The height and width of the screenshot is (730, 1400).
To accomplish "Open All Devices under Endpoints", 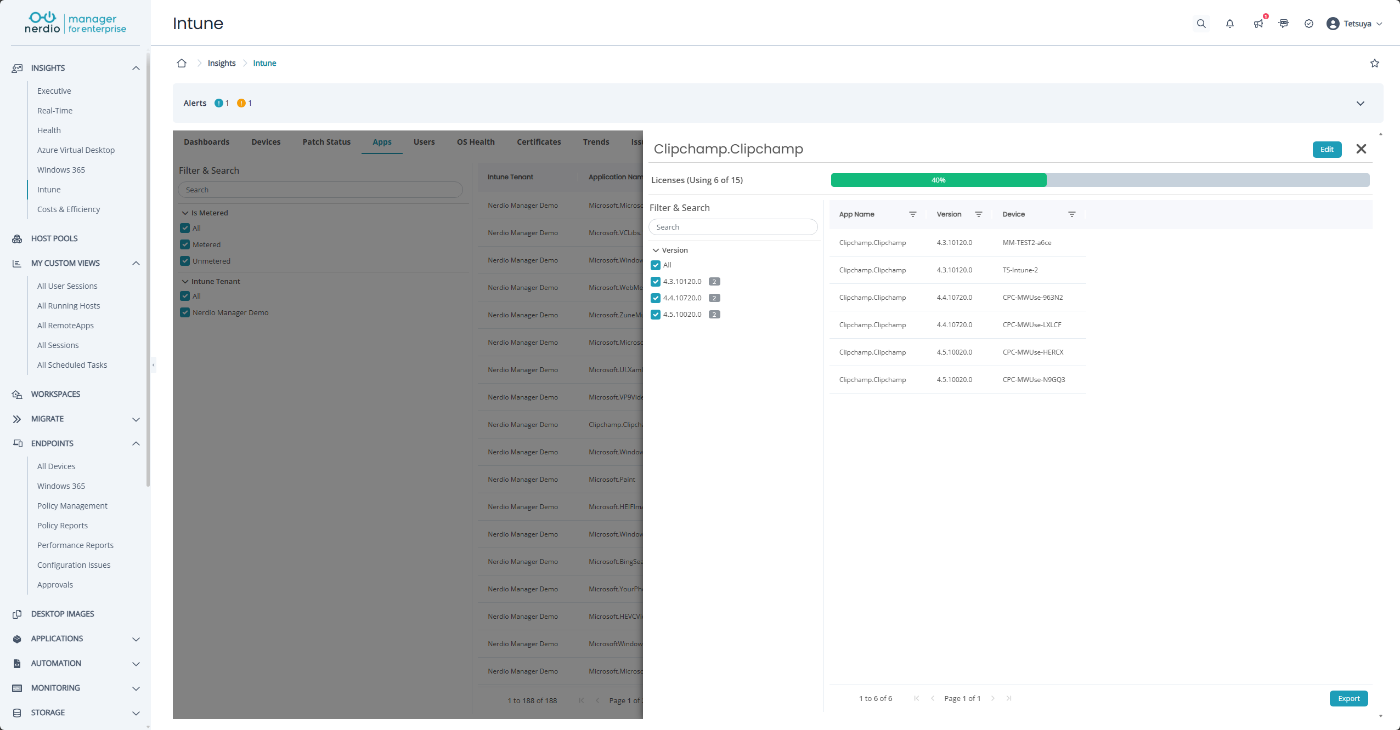I will (x=56, y=466).
